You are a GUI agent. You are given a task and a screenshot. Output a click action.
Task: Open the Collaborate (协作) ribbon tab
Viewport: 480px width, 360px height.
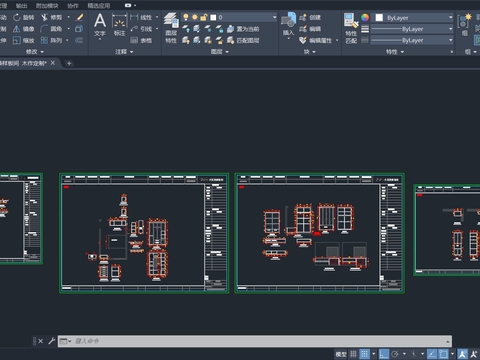coord(73,5)
